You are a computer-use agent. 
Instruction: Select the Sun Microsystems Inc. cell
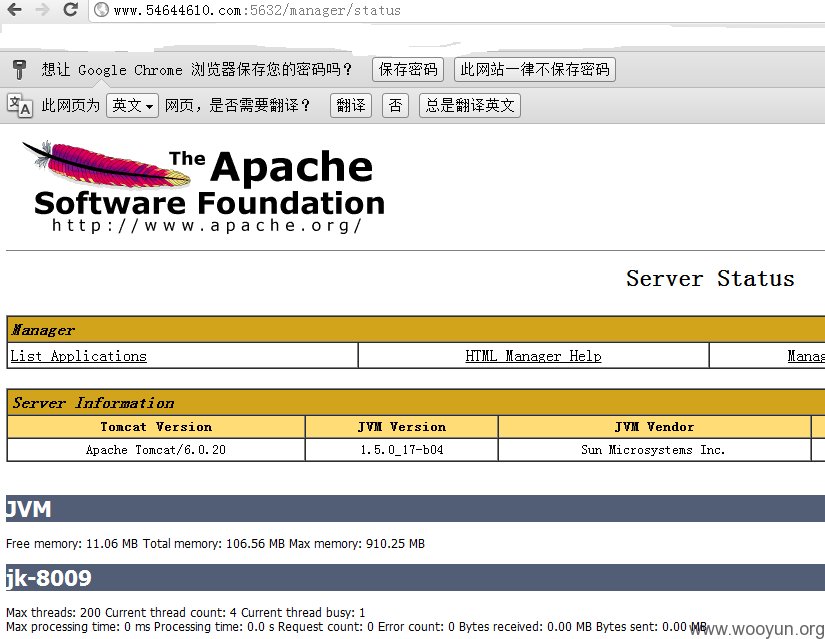[655, 450]
